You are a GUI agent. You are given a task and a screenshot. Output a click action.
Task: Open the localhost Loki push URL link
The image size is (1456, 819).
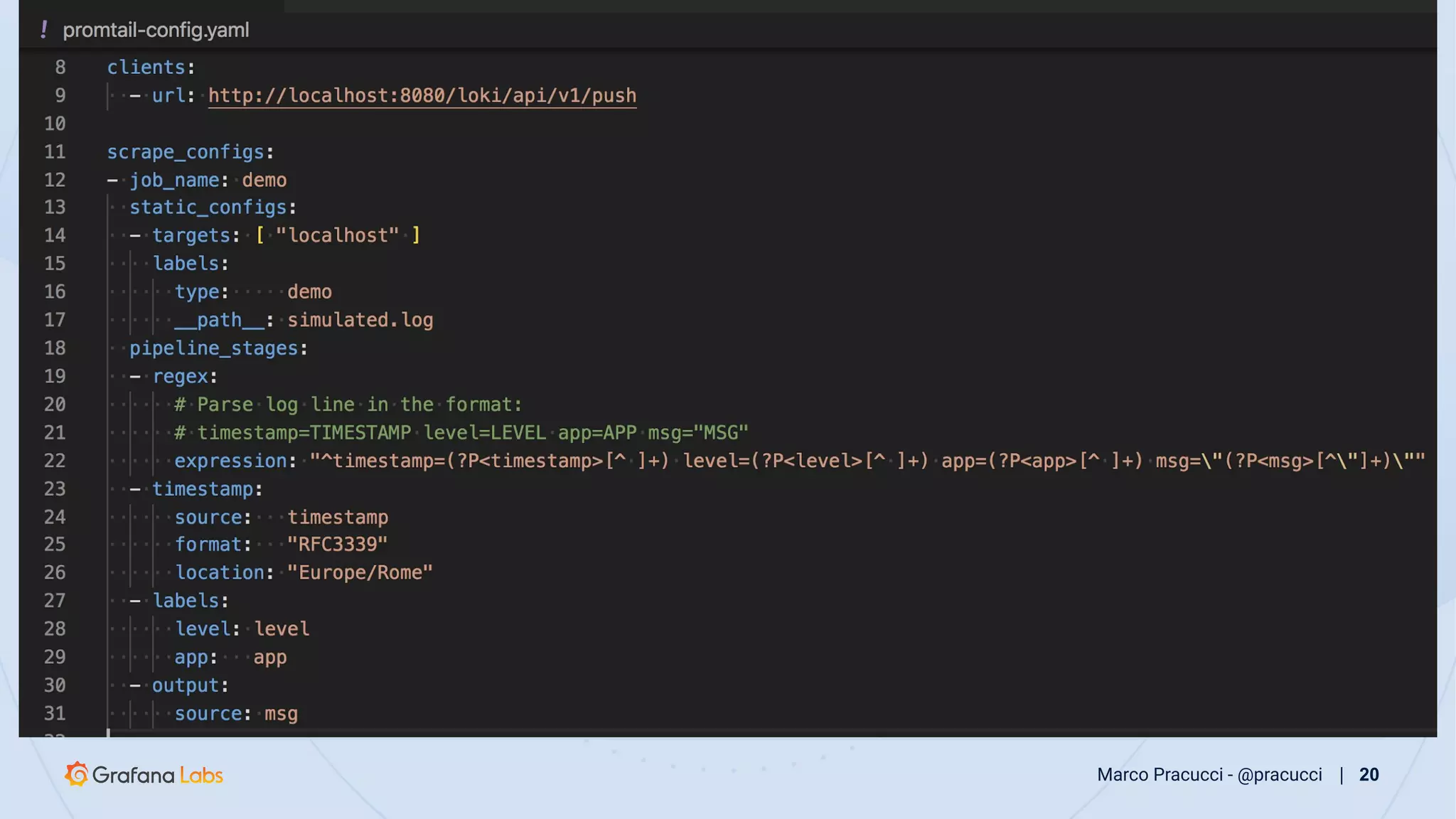(x=422, y=95)
